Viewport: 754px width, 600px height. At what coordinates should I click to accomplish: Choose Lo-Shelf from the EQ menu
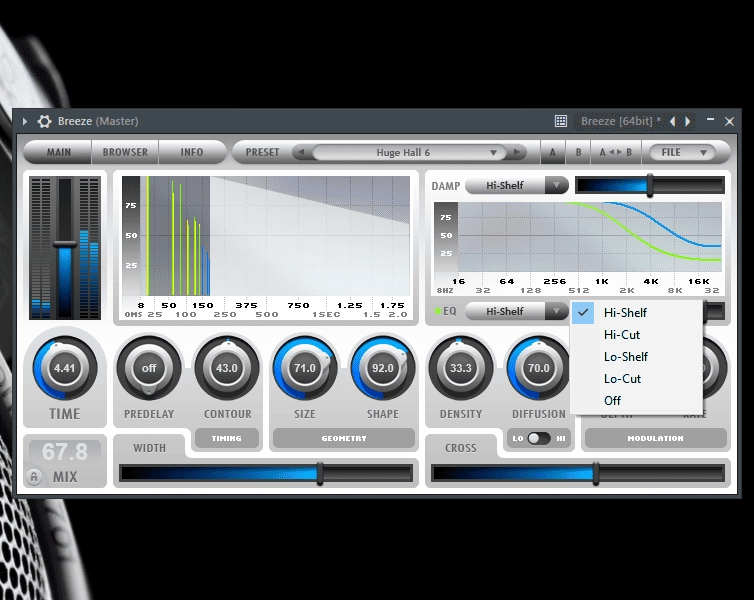point(636,357)
